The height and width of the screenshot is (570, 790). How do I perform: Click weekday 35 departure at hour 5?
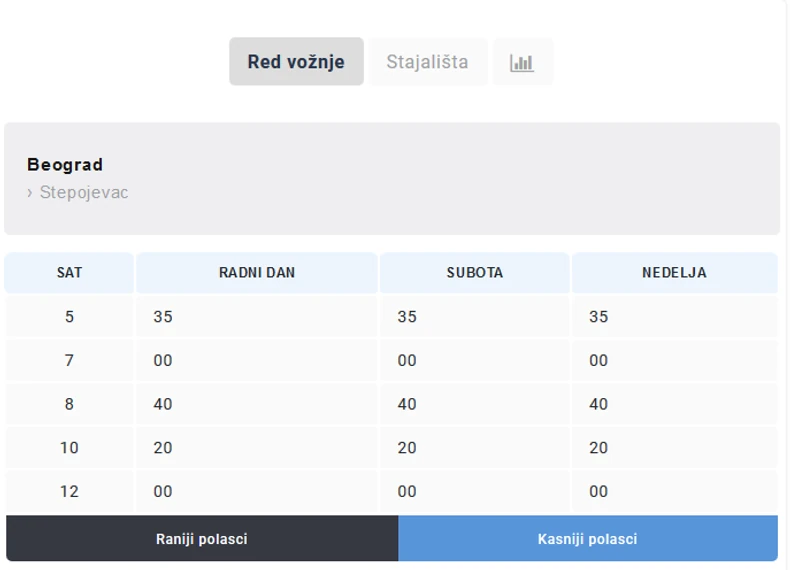(x=163, y=317)
